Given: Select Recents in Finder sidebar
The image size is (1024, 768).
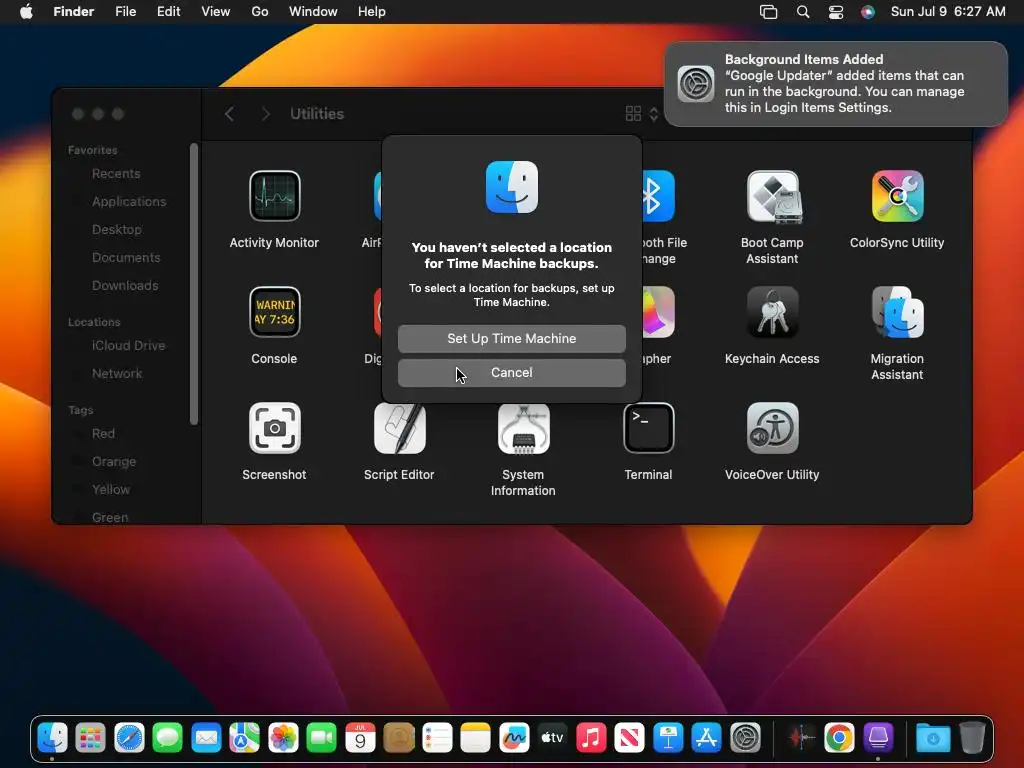Looking at the screenshot, I should coord(116,174).
